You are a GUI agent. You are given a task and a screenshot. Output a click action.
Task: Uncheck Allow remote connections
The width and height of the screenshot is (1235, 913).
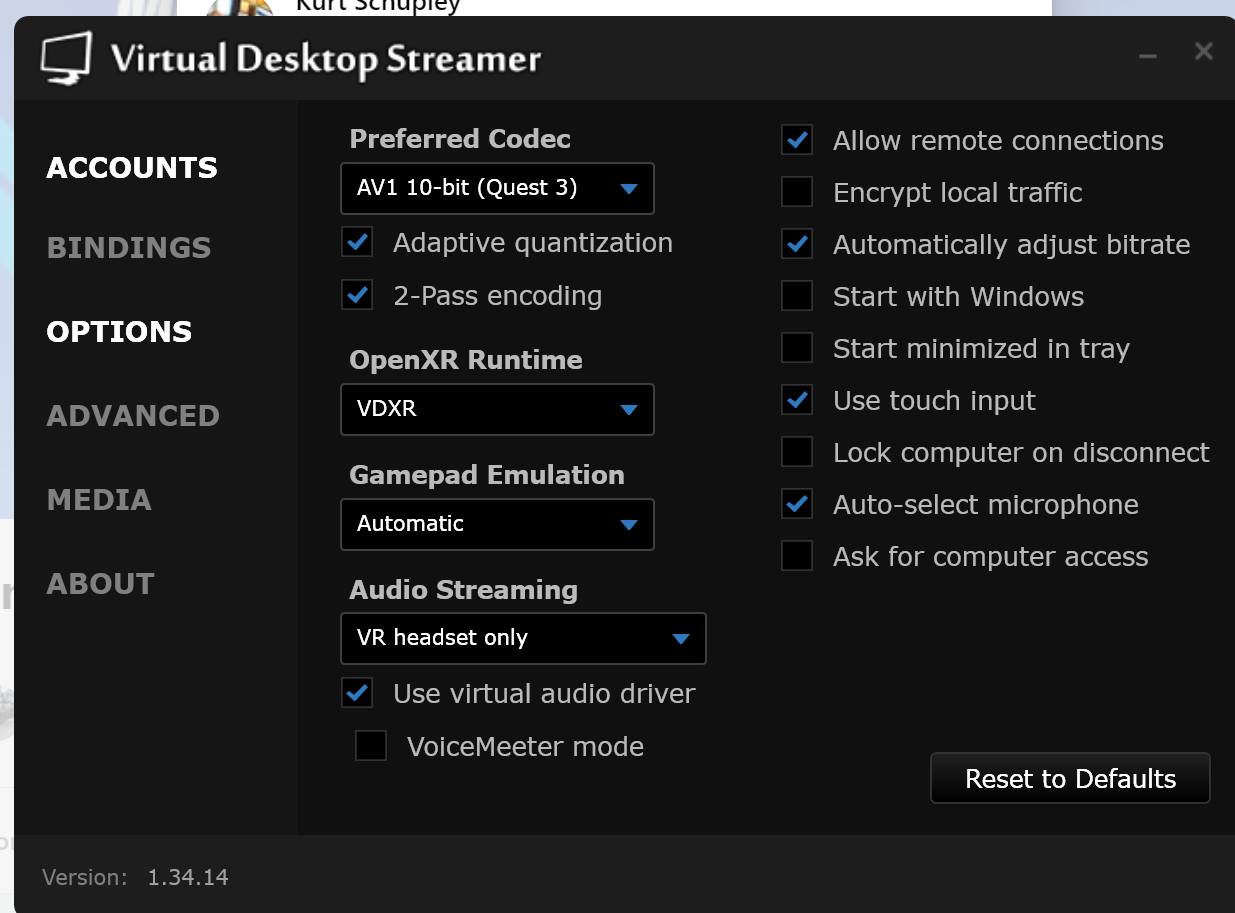[797, 140]
